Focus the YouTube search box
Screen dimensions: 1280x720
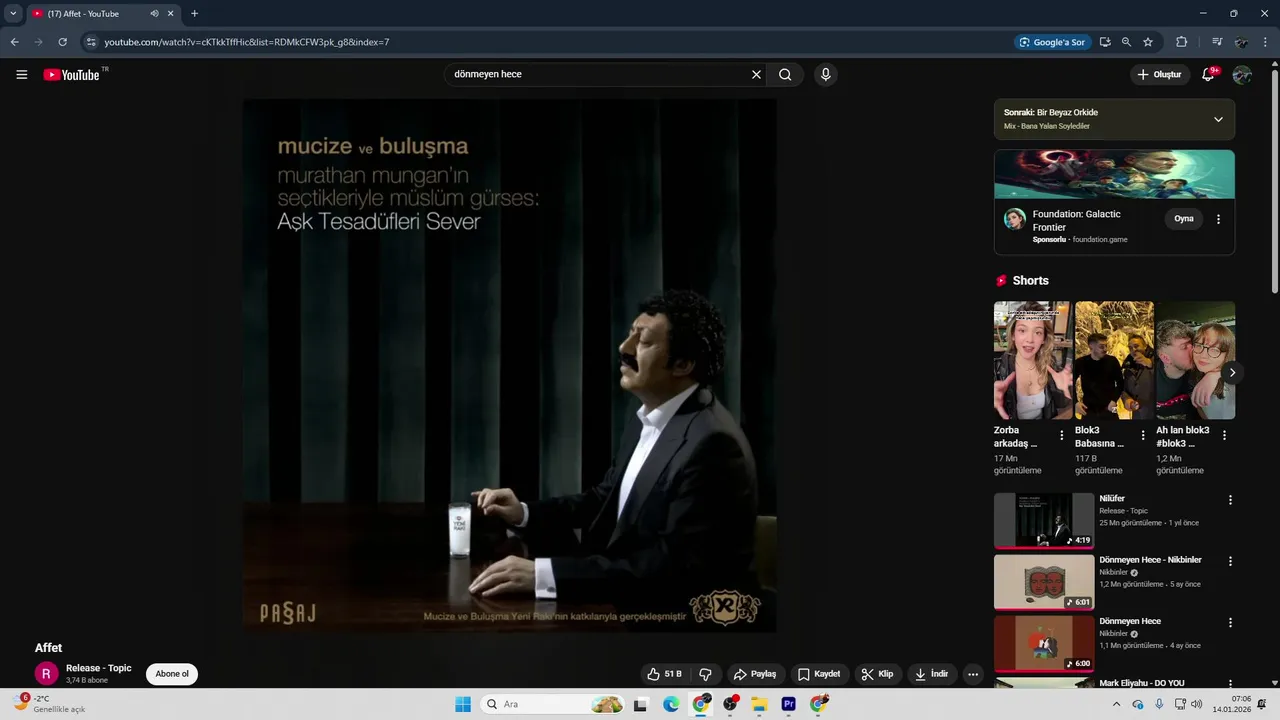coord(597,74)
